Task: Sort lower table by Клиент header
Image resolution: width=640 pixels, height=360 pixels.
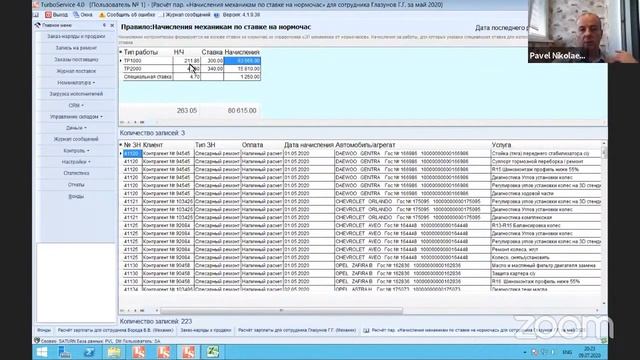Action: click(153, 145)
